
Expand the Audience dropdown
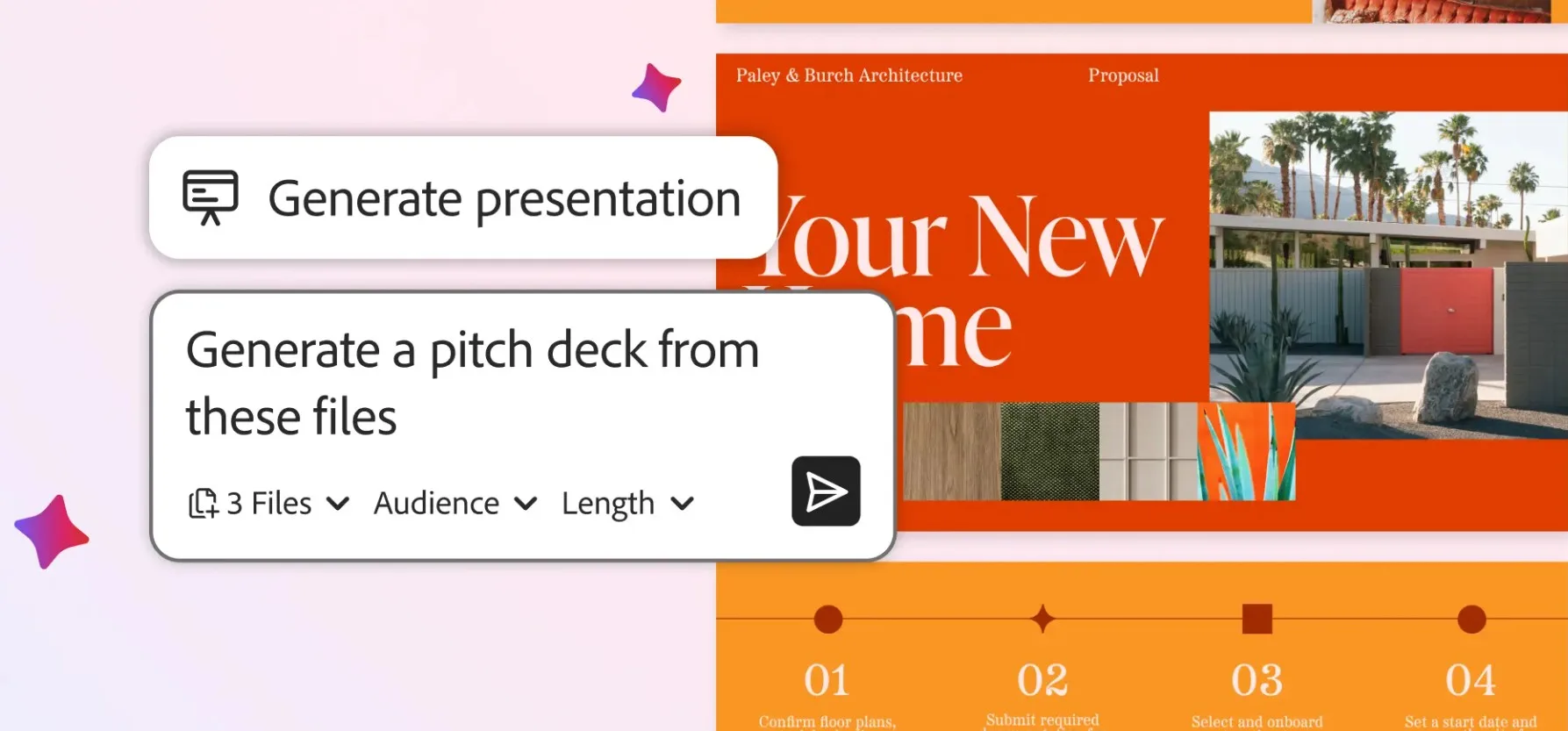click(455, 504)
